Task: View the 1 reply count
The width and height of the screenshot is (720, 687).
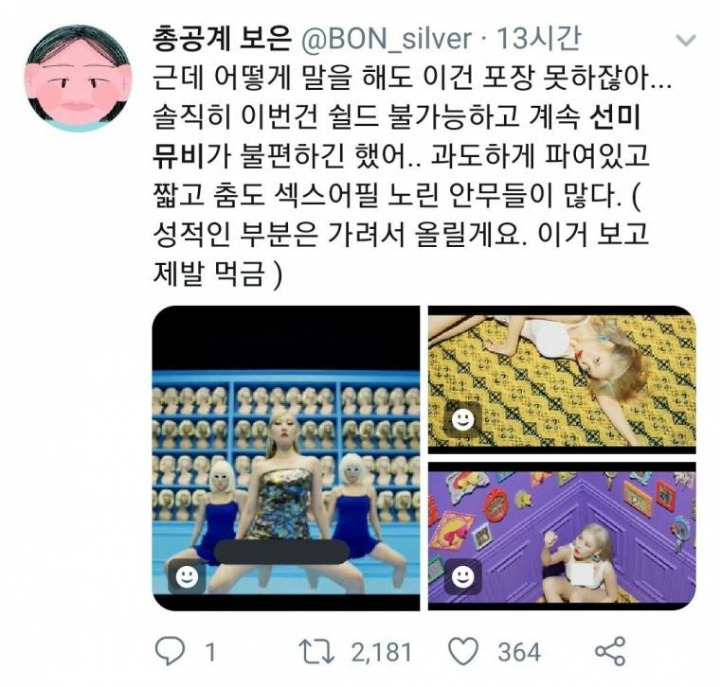Action: click(x=210, y=652)
